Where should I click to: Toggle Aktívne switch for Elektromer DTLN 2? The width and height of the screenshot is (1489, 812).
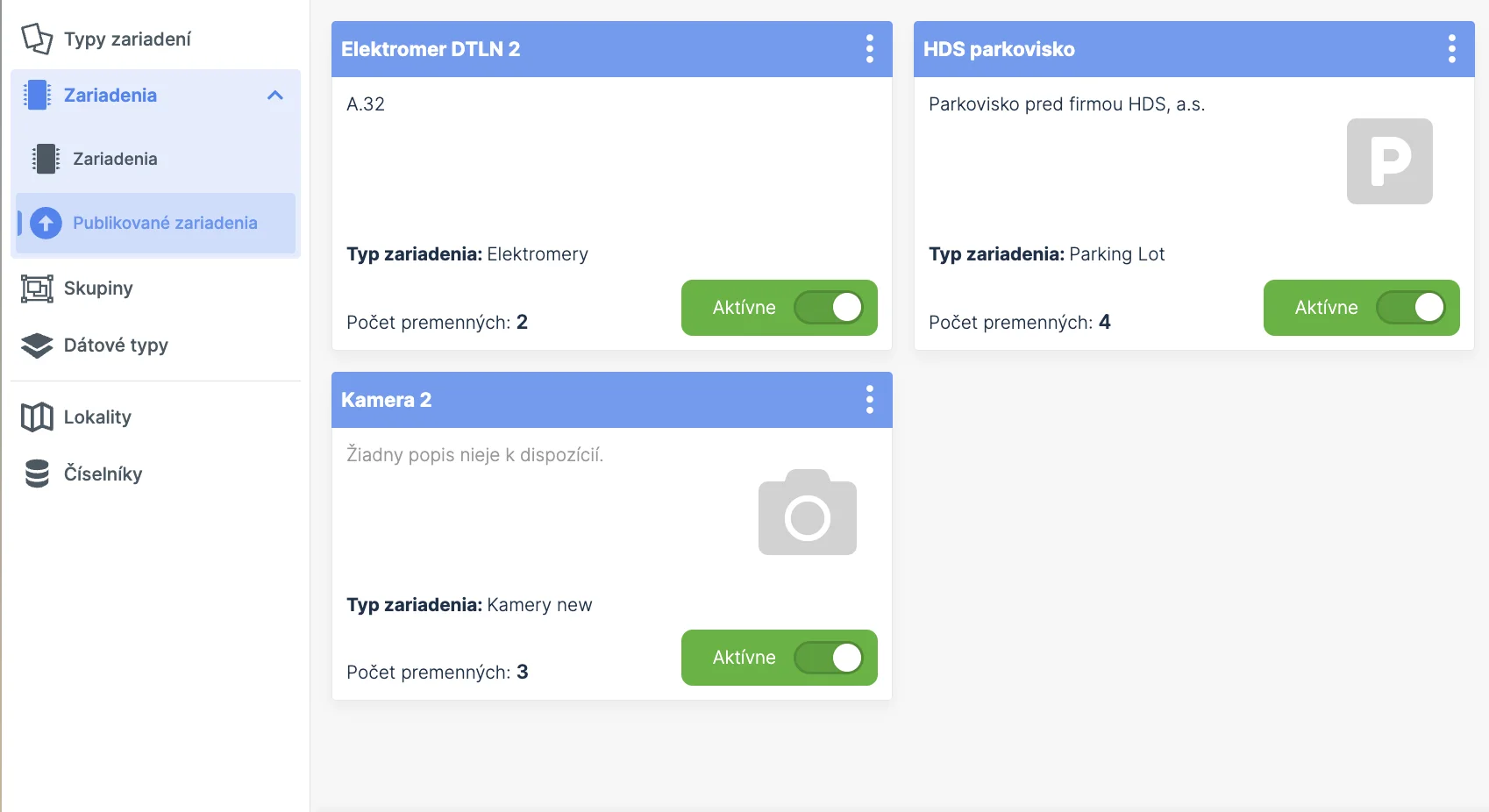coord(829,308)
